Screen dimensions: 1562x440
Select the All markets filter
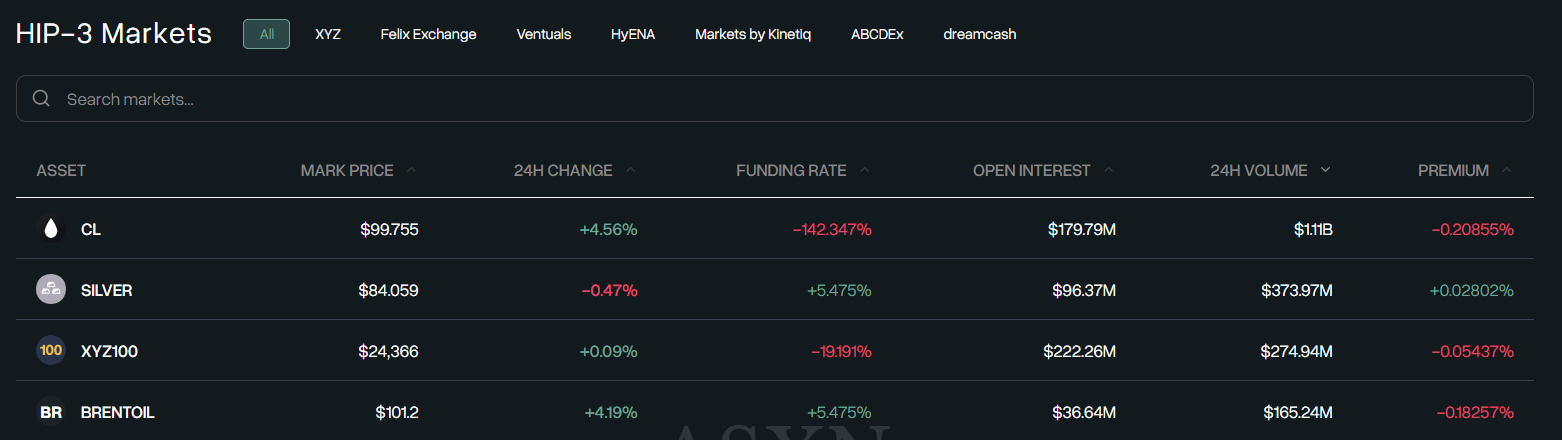pyautogui.click(x=267, y=34)
